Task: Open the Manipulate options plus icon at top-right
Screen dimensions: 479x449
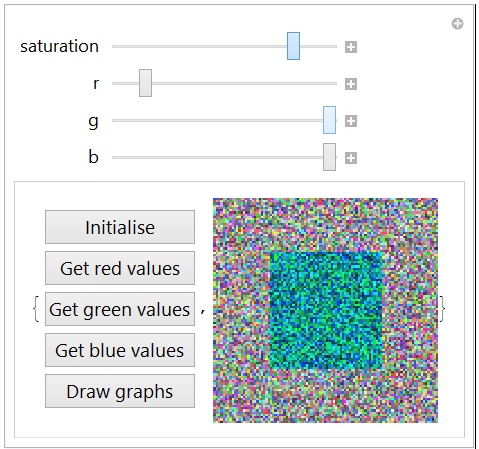Action: click(x=457, y=24)
